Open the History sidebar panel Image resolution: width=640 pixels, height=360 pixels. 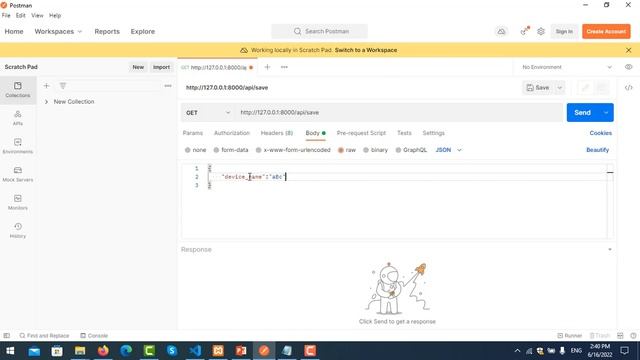click(x=18, y=231)
